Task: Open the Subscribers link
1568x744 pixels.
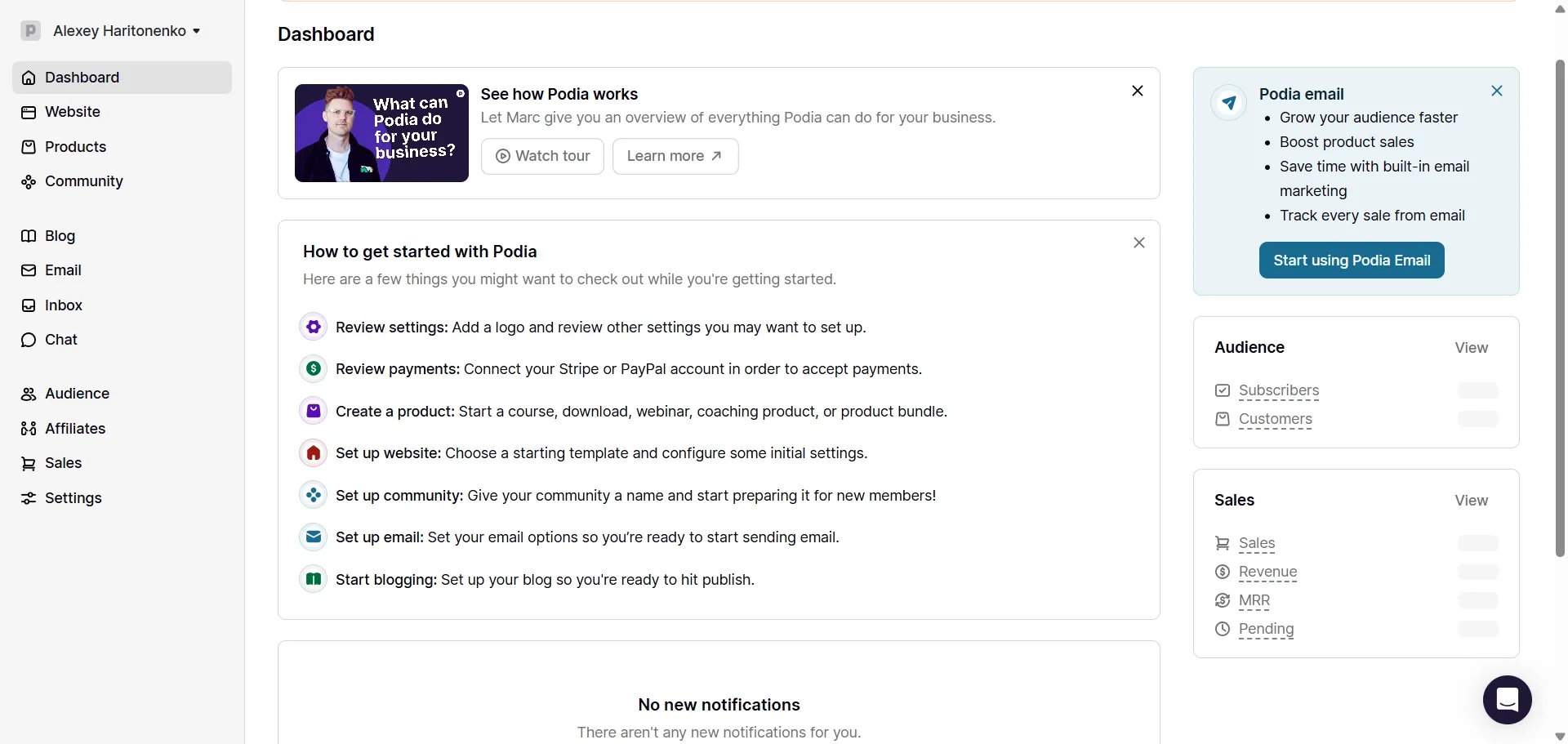Action: 1279,390
